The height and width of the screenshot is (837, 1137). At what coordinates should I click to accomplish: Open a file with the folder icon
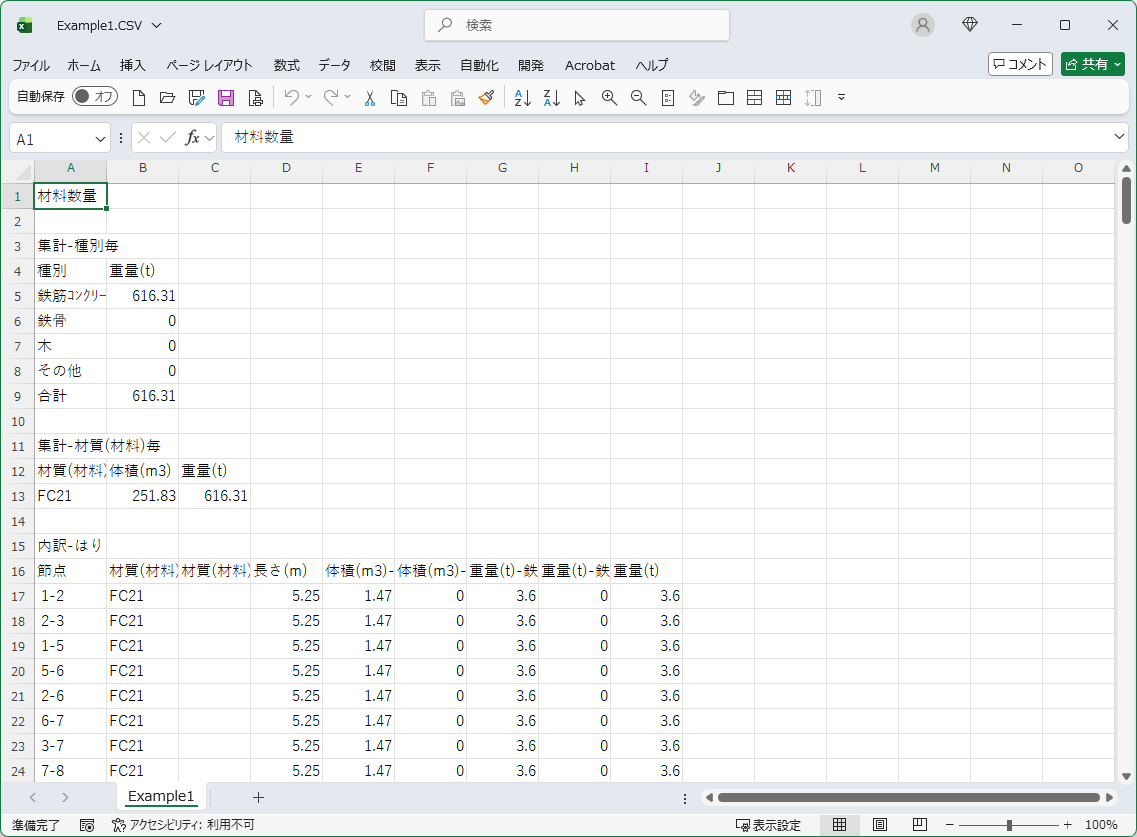pos(168,97)
